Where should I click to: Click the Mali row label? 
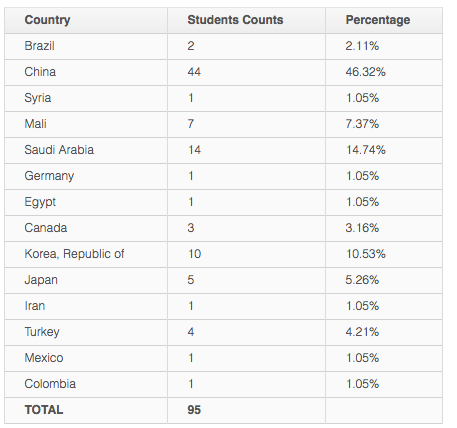pyautogui.click(x=35, y=124)
